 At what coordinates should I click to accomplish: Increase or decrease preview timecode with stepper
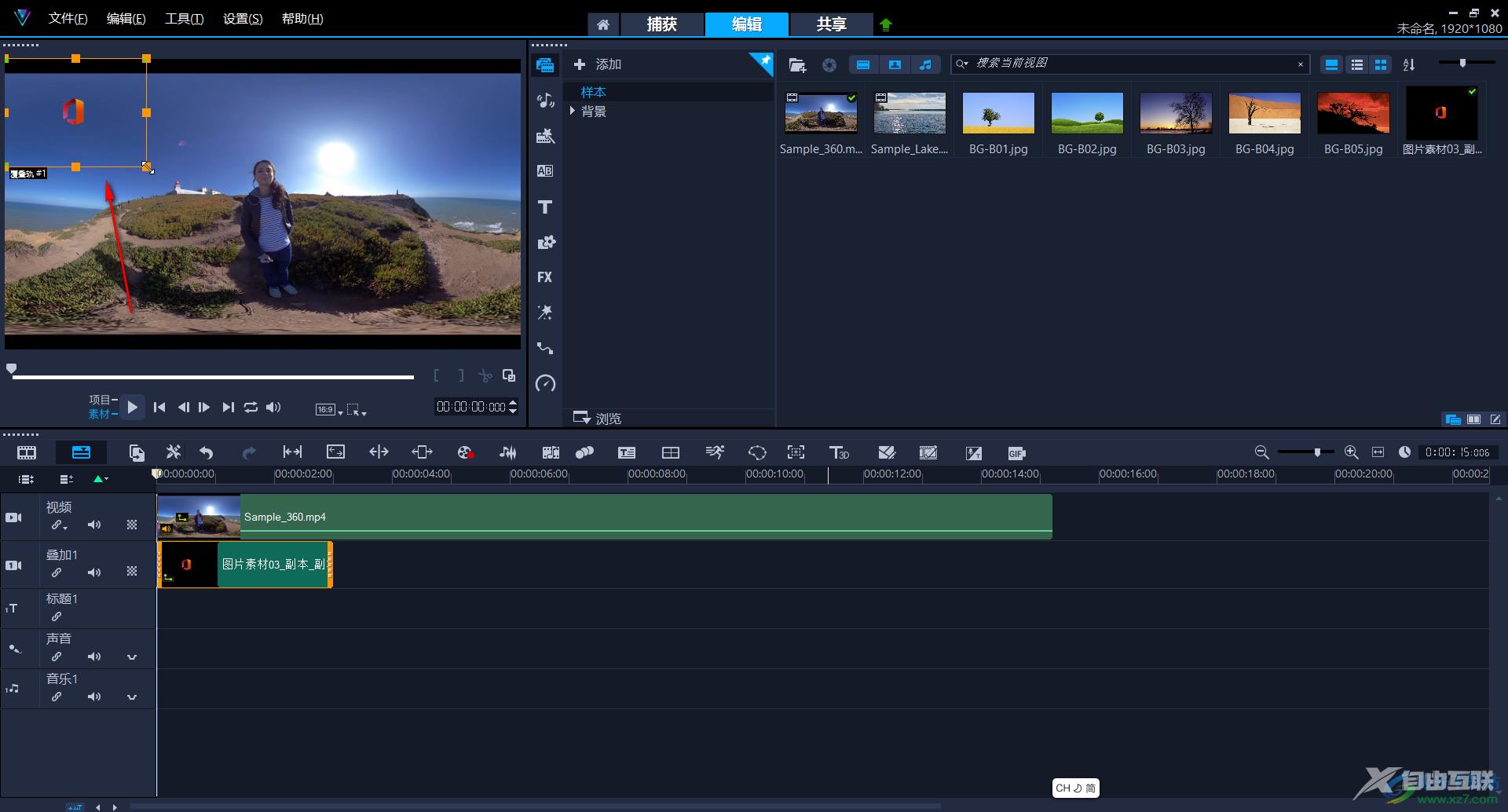[513, 406]
